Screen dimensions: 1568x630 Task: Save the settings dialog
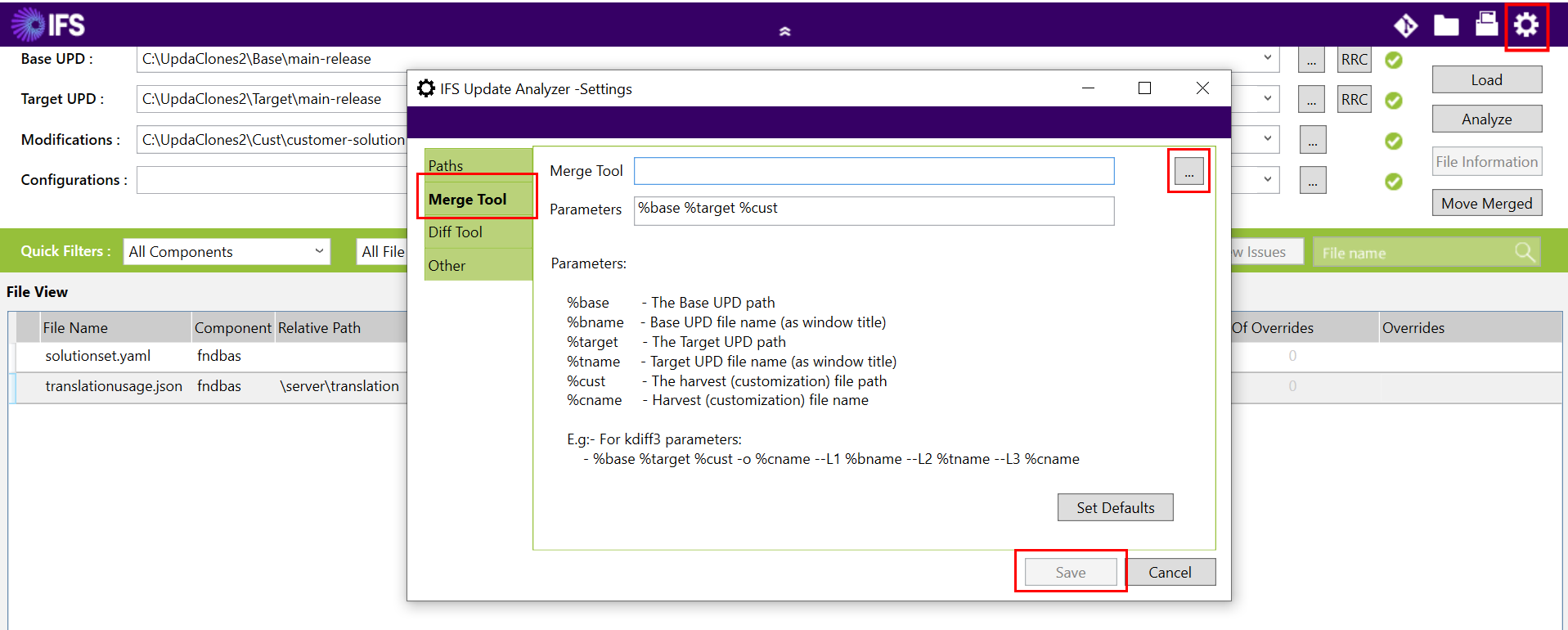(x=1070, y=572)
